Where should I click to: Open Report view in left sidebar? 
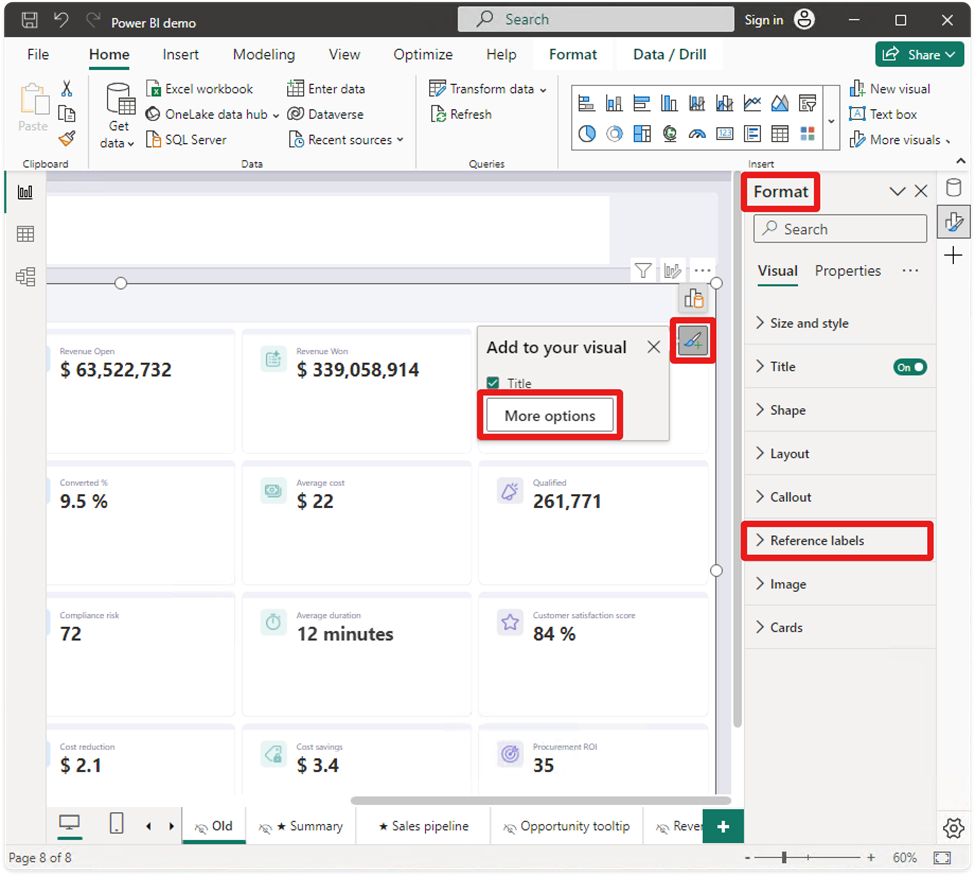coord(25,192)
